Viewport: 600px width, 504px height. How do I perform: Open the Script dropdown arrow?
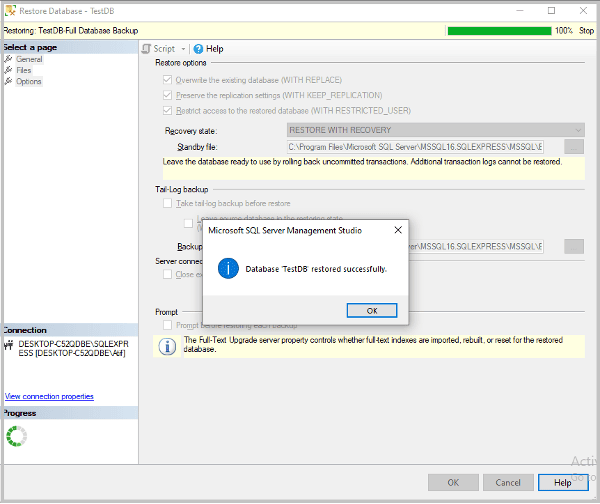[x=183, y=49]
